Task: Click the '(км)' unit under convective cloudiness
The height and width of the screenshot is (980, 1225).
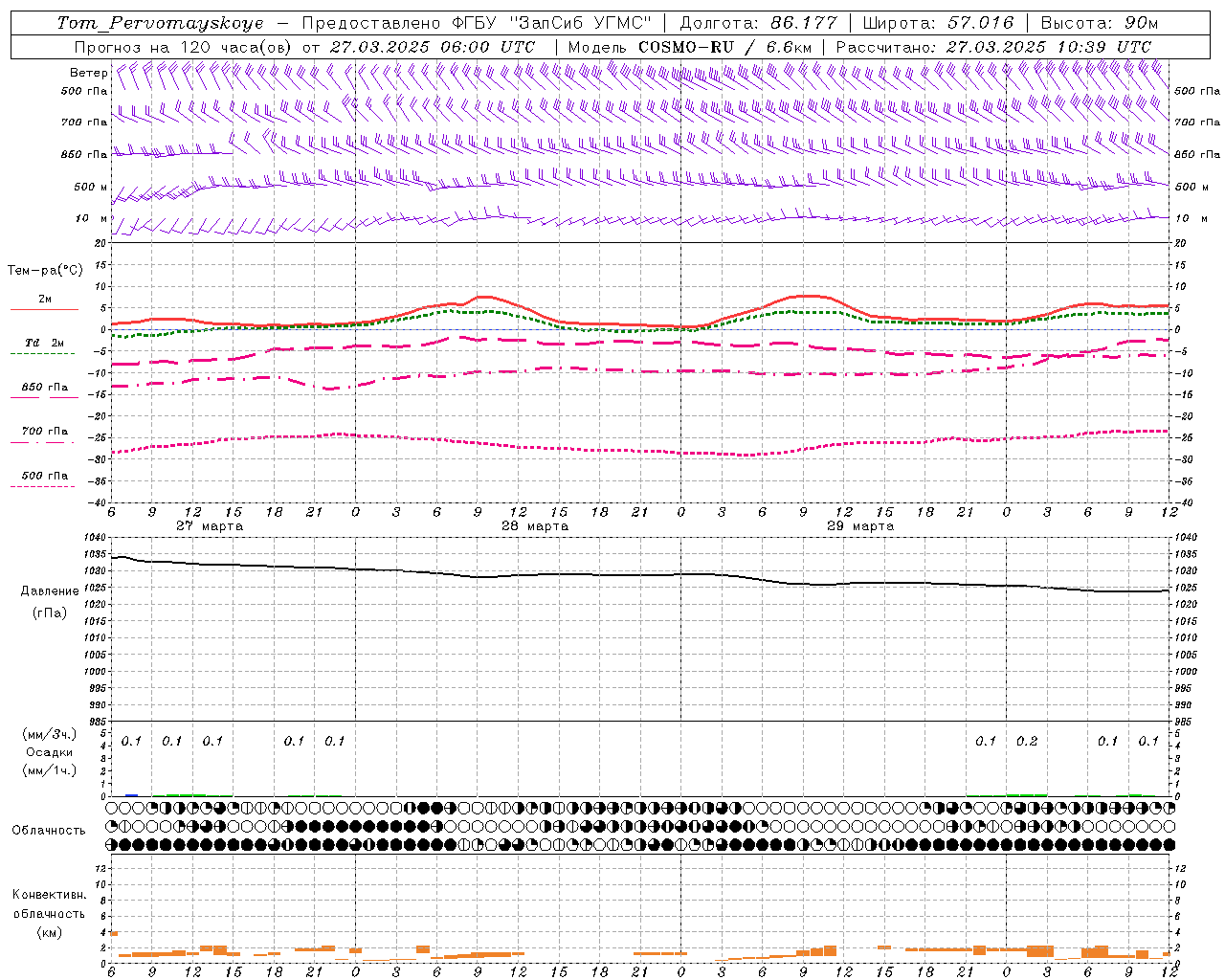Action: pos(49,932)
